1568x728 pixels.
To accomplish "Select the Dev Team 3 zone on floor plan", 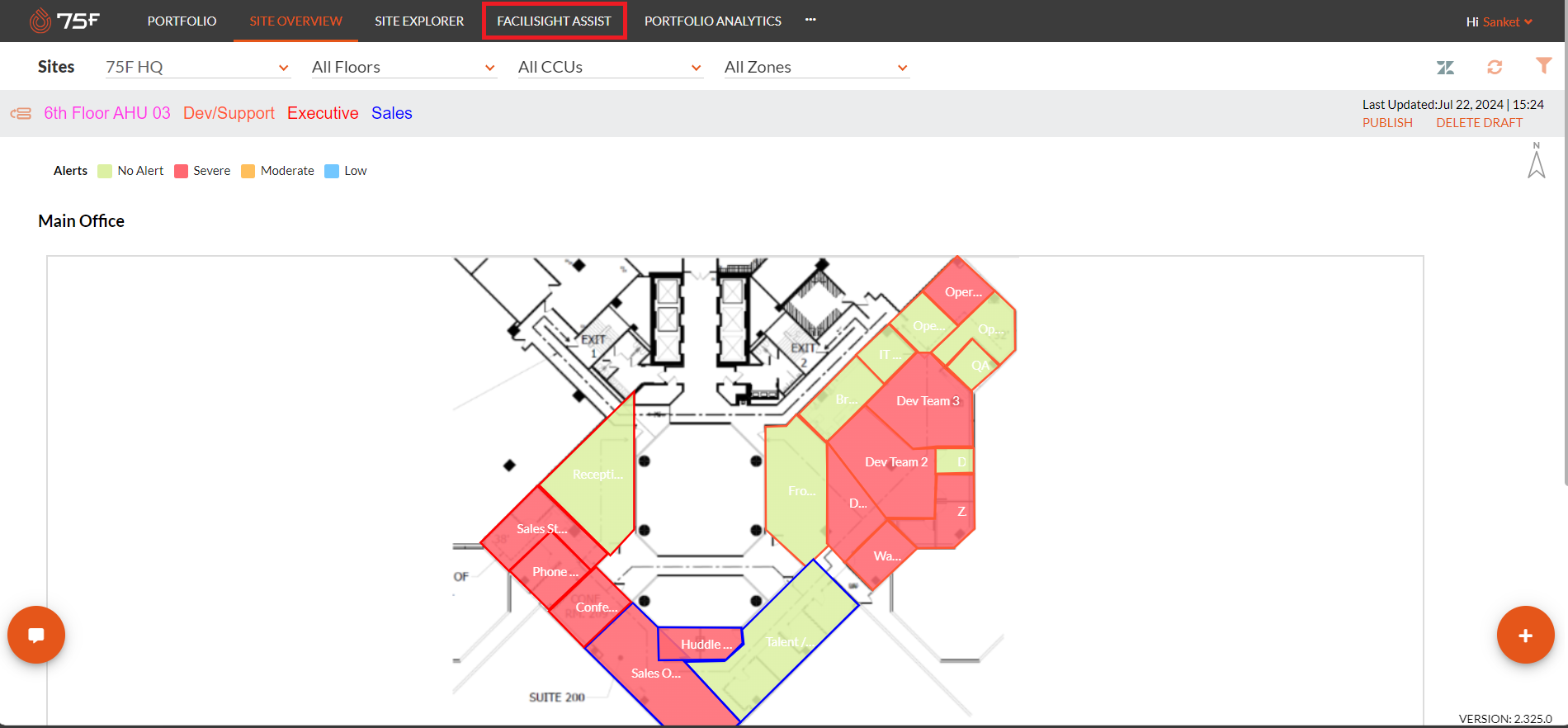I will coord(928,401).
